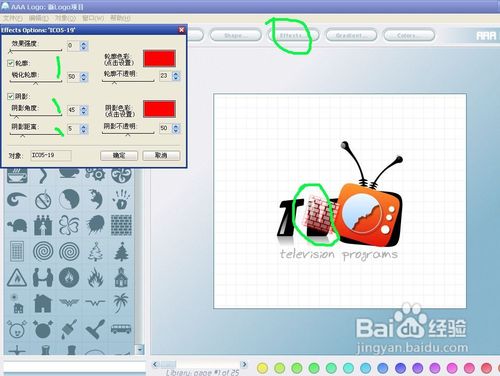
Task: Go to next library page arrow
Action: tap(245, 364)
